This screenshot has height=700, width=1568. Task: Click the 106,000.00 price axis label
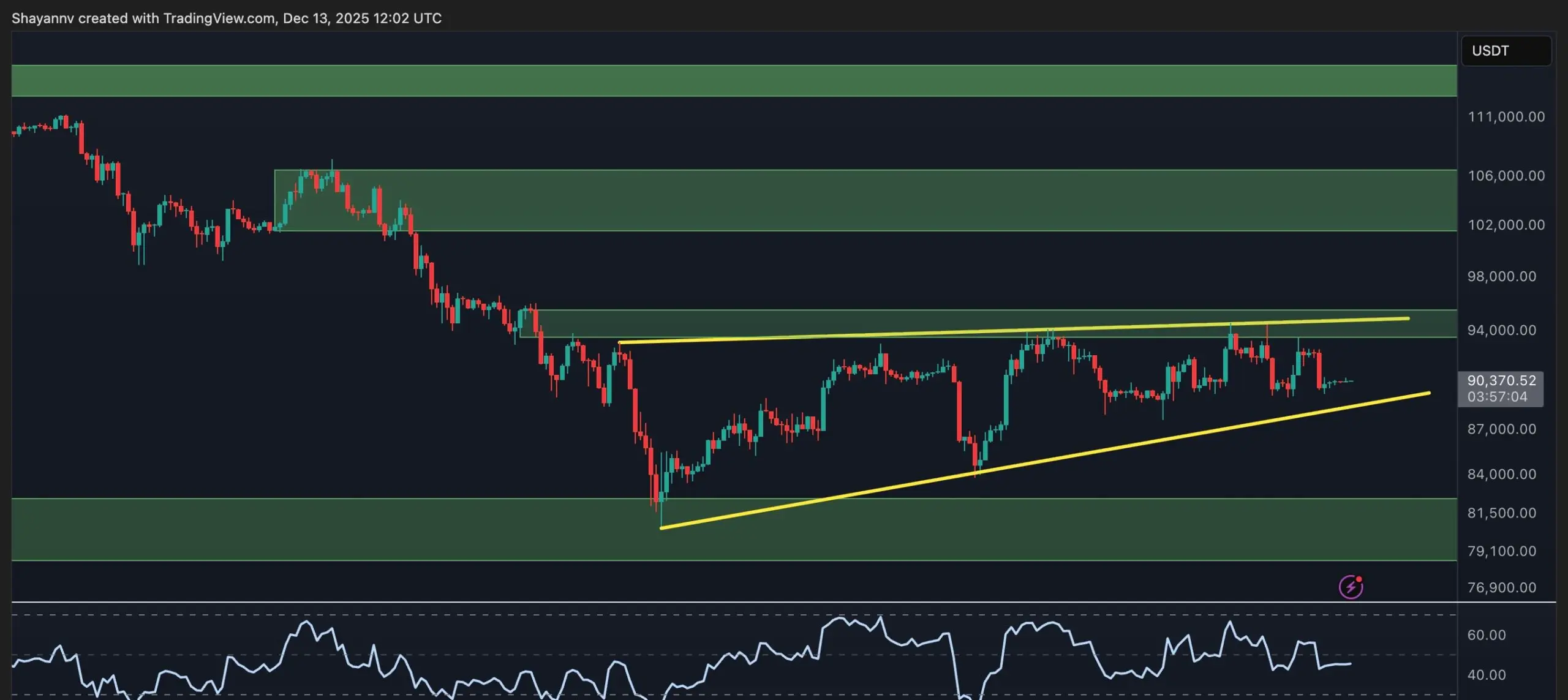1506,176
